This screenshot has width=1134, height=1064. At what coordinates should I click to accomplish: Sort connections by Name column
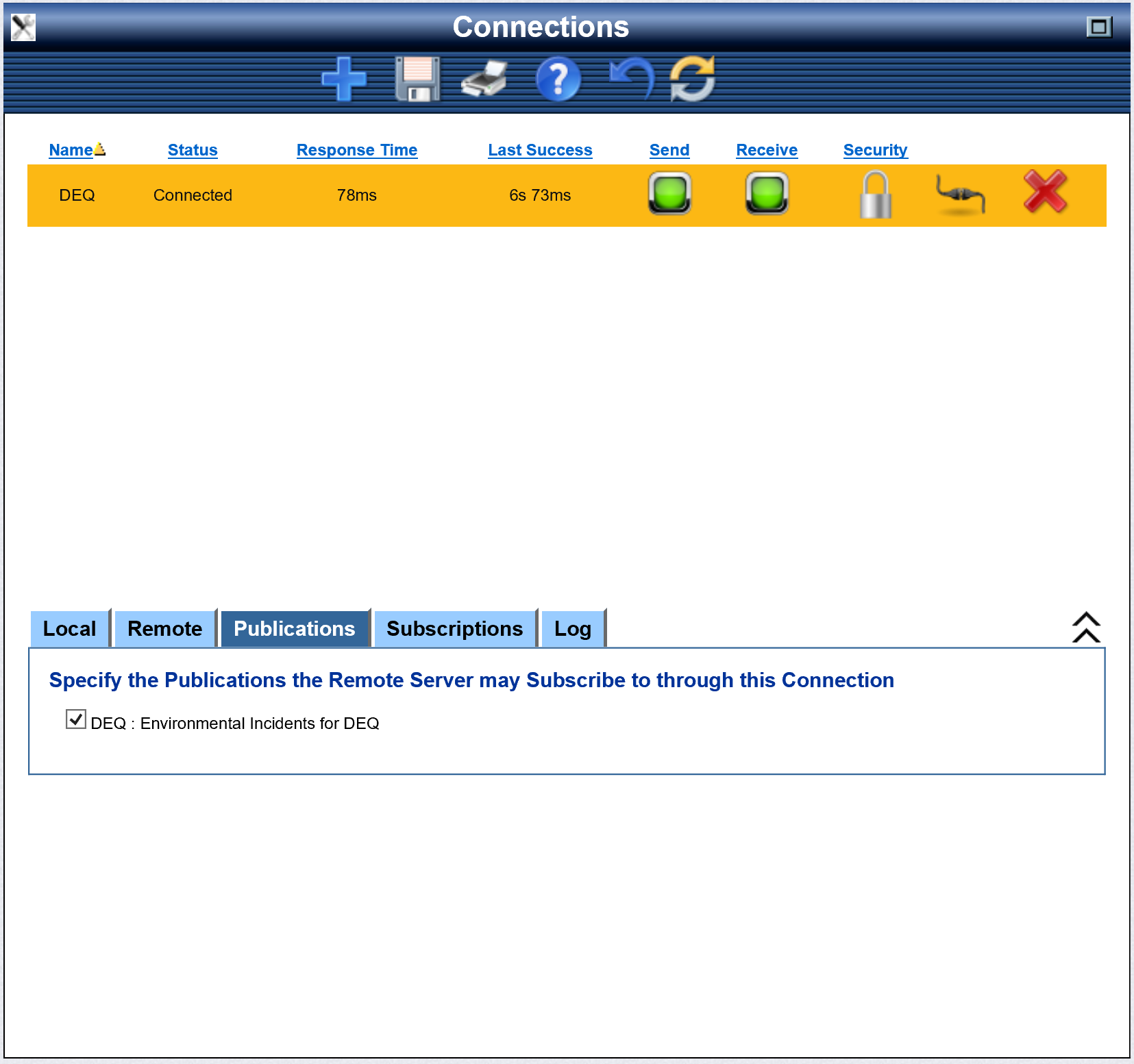[x=71, y=150]
